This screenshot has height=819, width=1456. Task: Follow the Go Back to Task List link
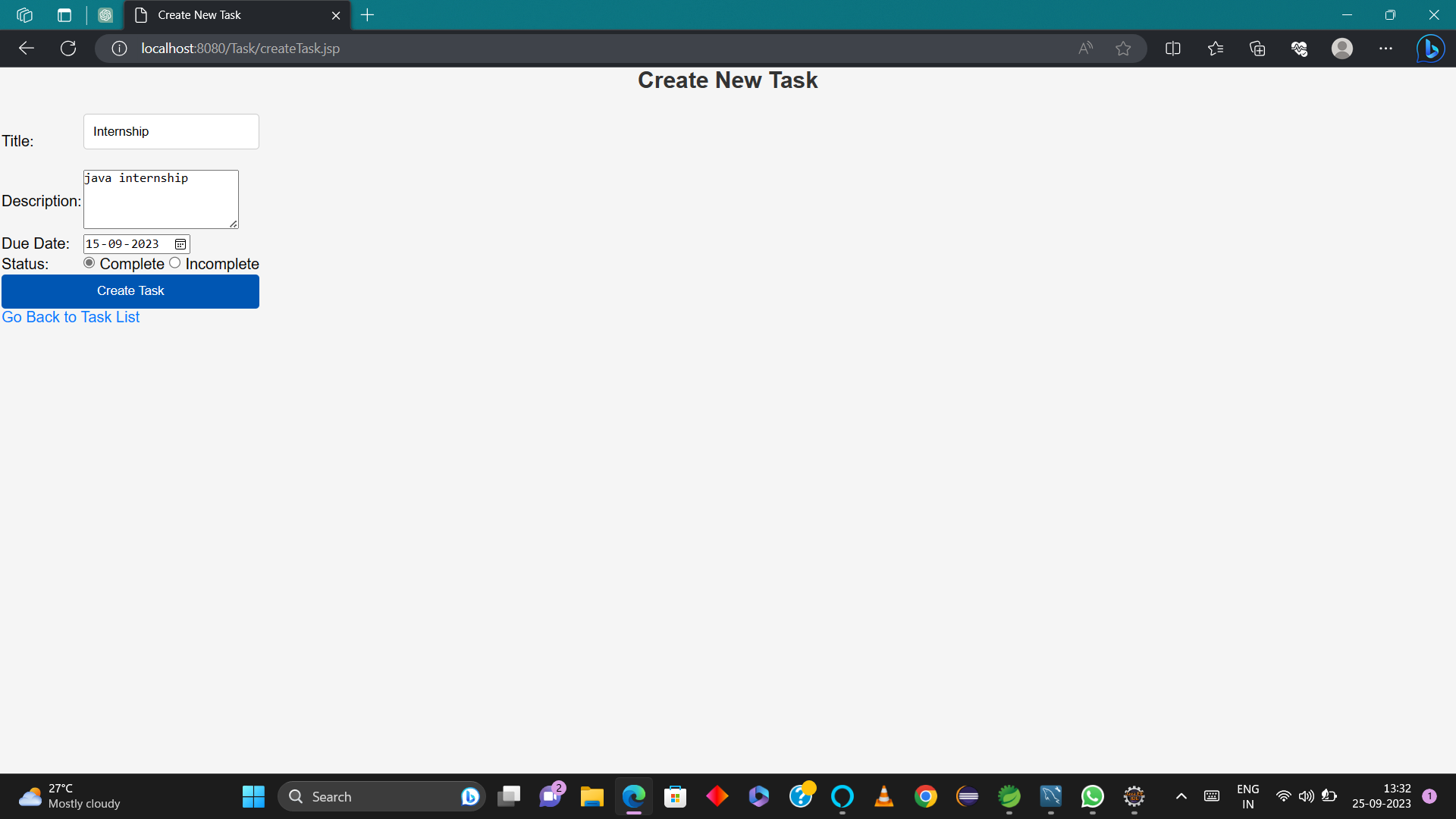(70, 317)
